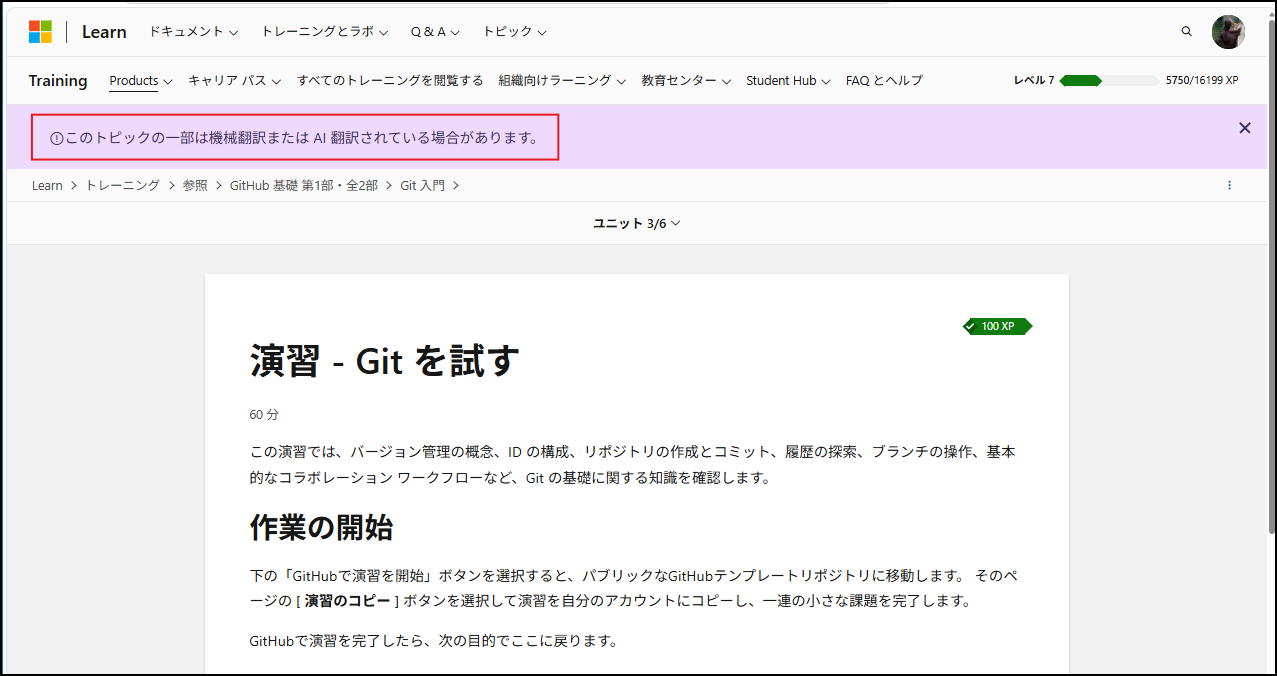Screen dimensions: 1277x676
Task: Open the user profile avatar
Action: pyautogui.click(x=1228, y=31)
